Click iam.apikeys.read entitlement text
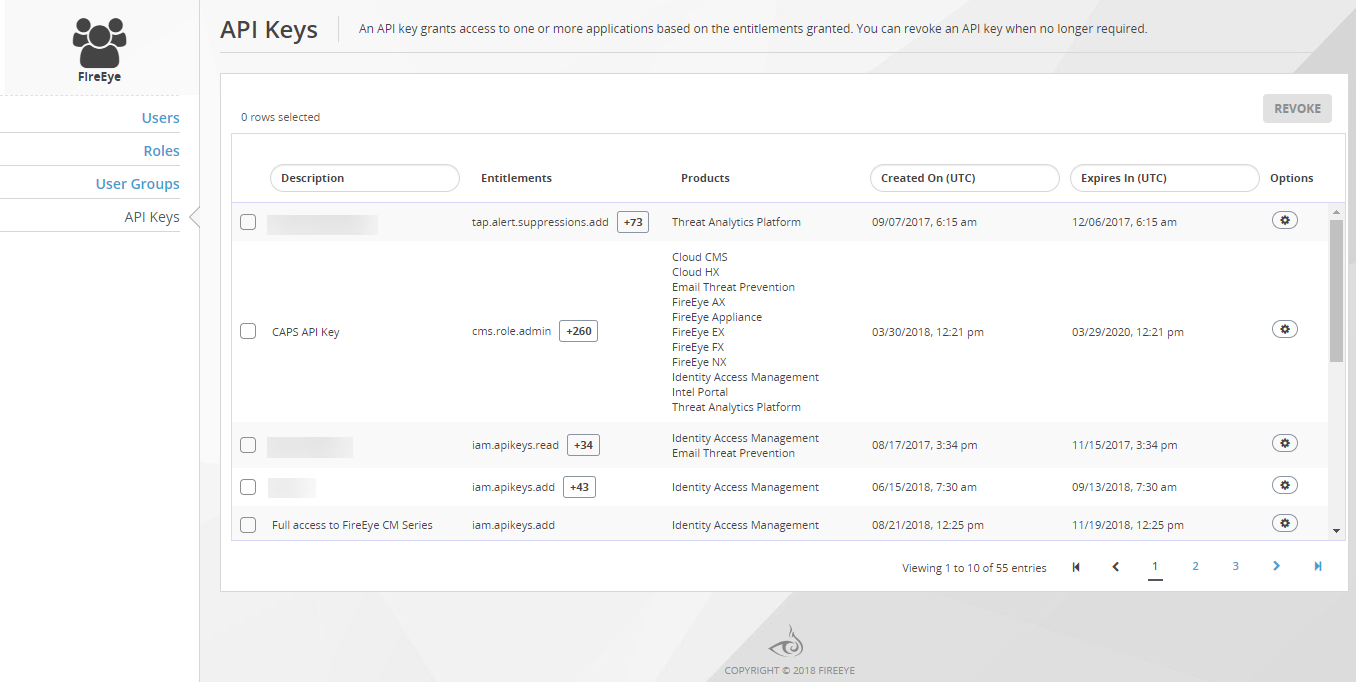The height and width of the screenshot is (682, 1356). (x=515, y=445)
